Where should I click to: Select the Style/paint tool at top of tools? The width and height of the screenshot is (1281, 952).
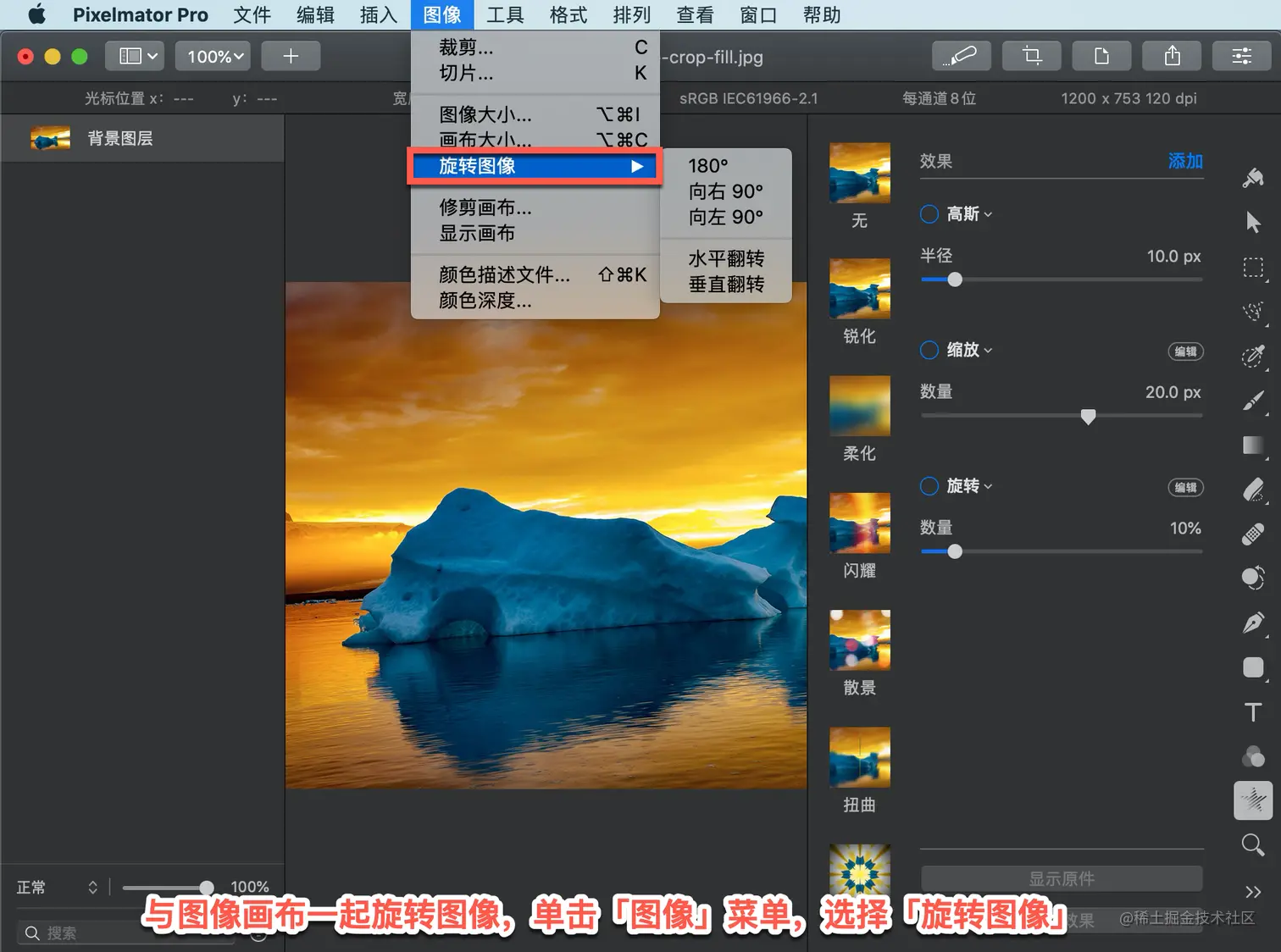click(1253, 177)
